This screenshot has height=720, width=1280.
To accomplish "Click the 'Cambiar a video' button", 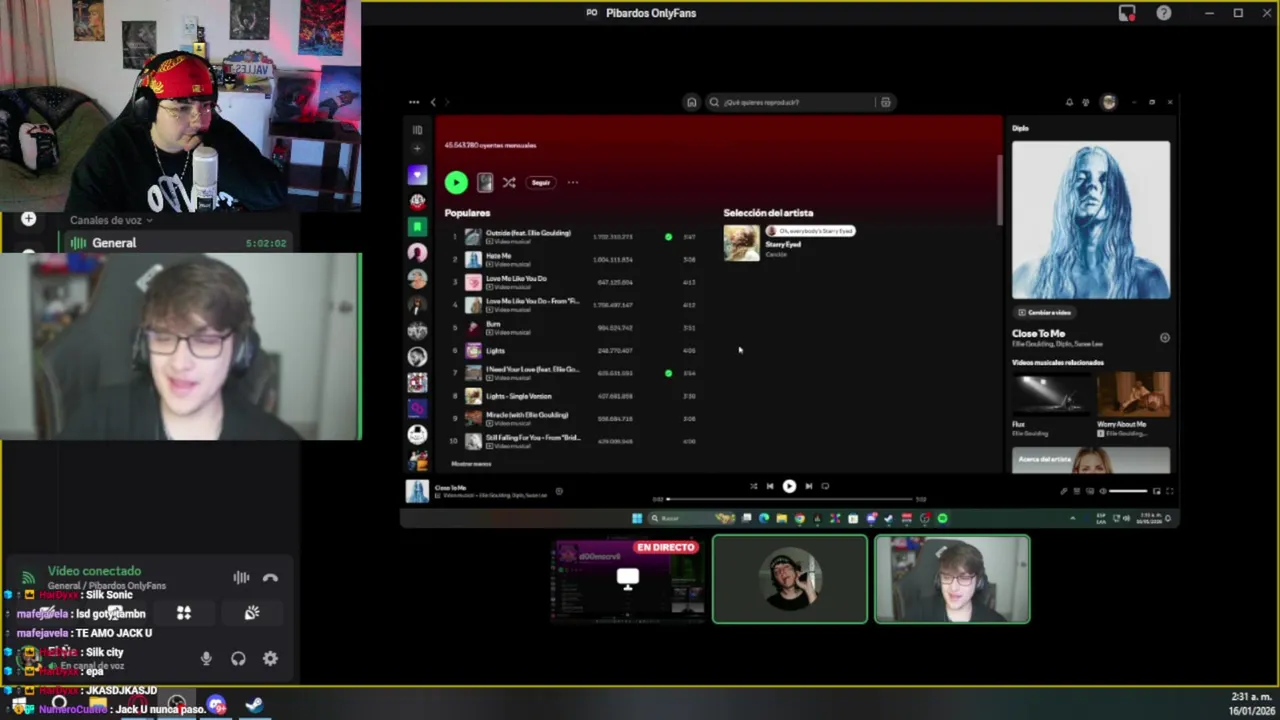I will 1044,313.
